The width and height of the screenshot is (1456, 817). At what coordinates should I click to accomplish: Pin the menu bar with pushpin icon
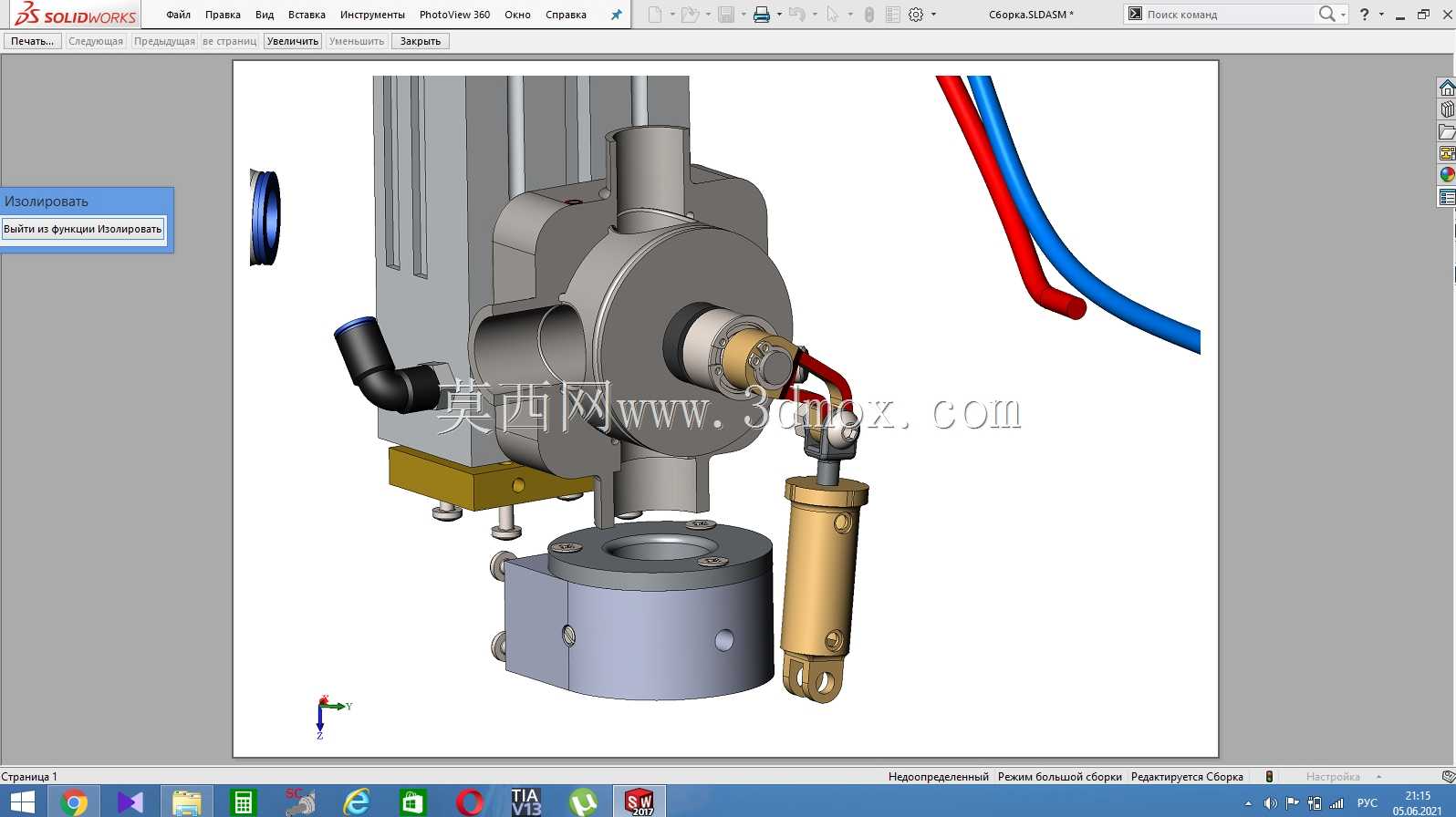point(616,15)
